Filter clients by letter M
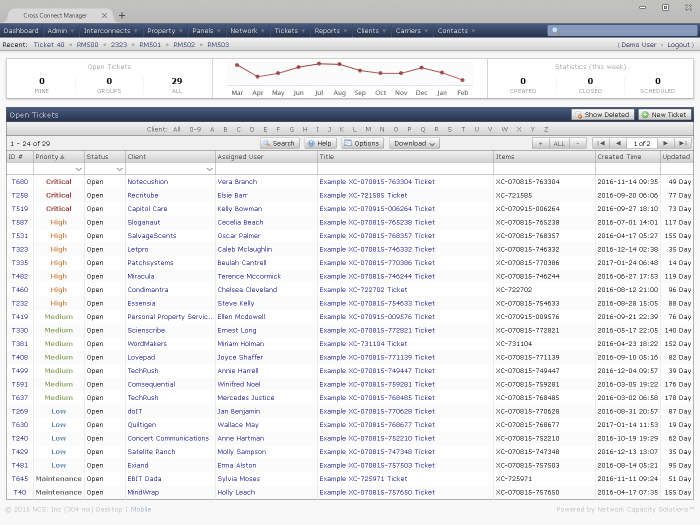This screenshot has height=525, width=700. pos(368,129)
